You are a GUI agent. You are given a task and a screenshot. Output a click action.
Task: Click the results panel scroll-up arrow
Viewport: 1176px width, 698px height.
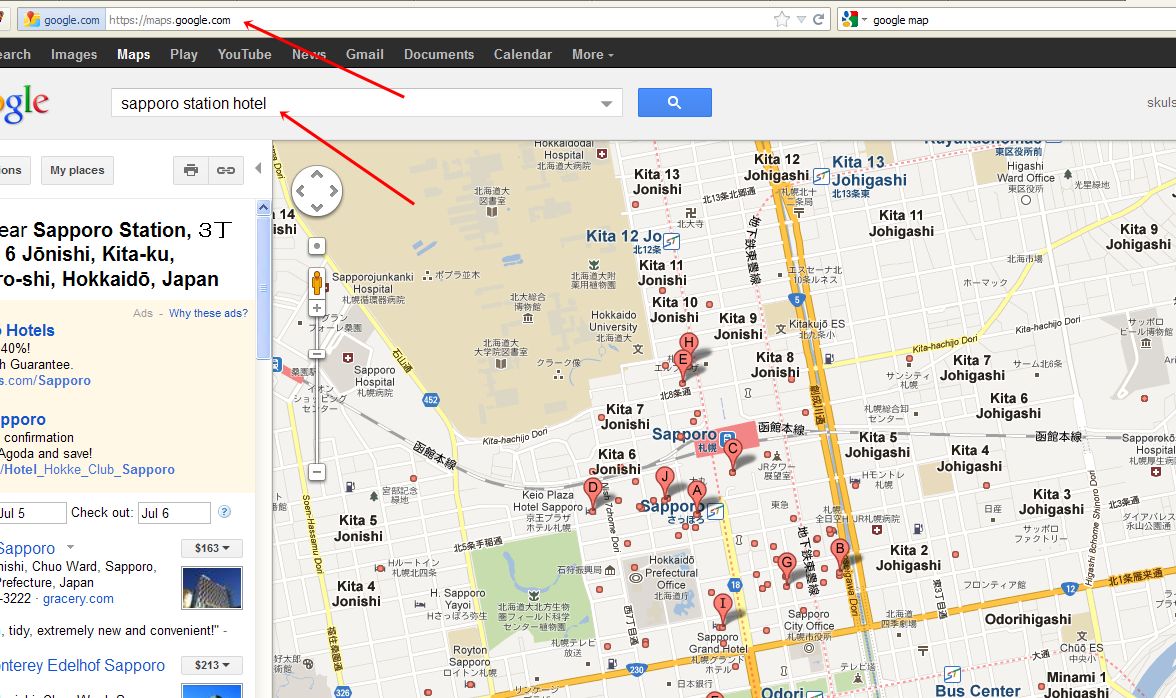pos(263,207)
